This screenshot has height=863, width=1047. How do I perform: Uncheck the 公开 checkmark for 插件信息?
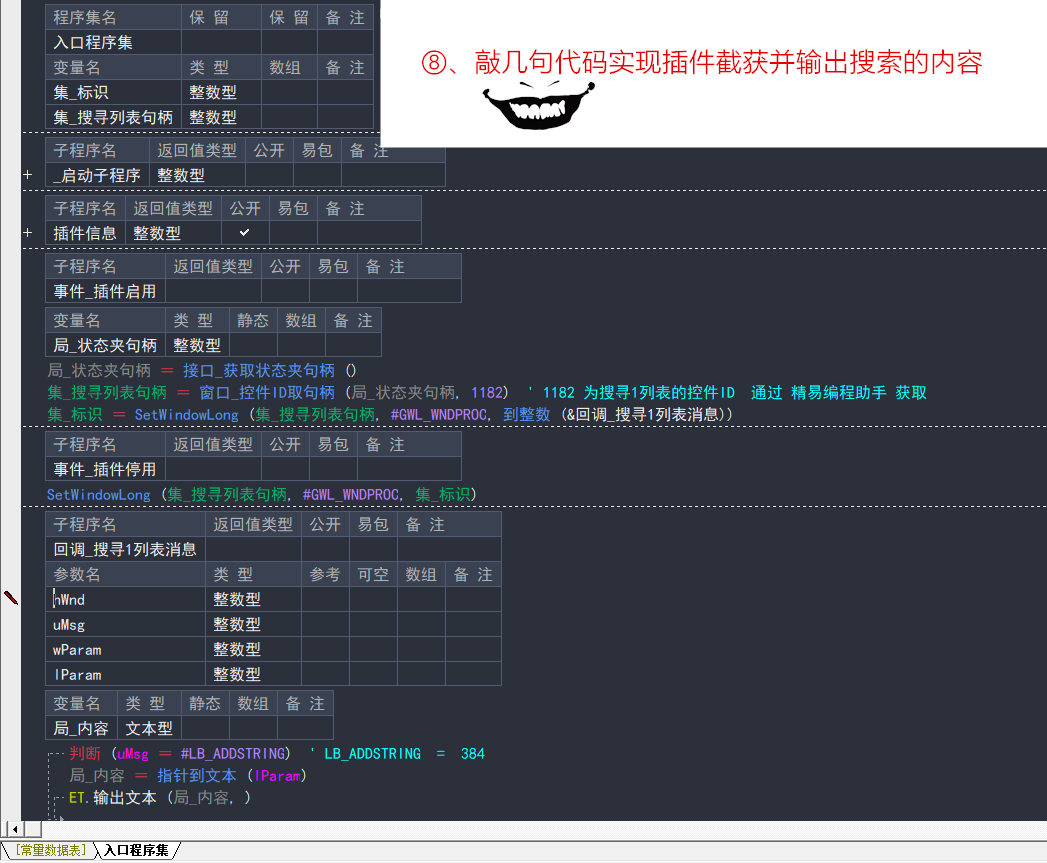point(245,233)
